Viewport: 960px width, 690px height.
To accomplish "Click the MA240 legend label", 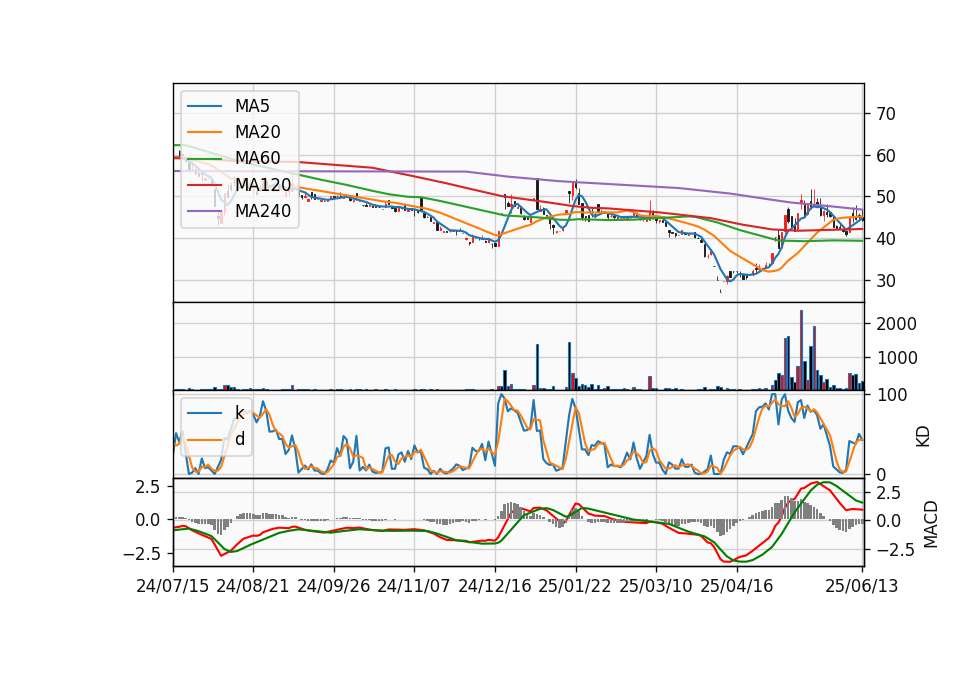I will (x=263, y=211).
